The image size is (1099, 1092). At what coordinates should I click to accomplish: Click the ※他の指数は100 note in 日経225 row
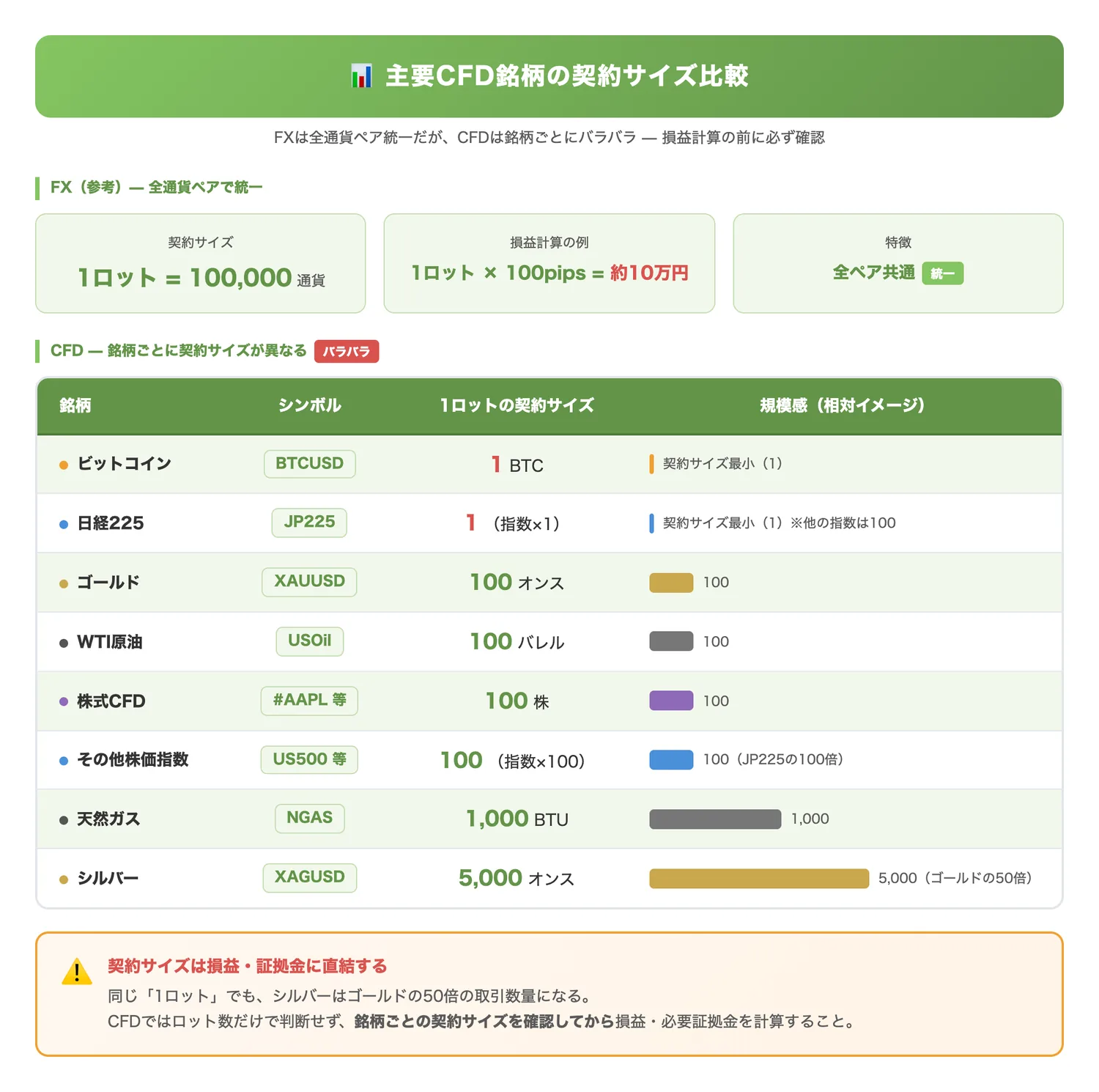[843, 523]
